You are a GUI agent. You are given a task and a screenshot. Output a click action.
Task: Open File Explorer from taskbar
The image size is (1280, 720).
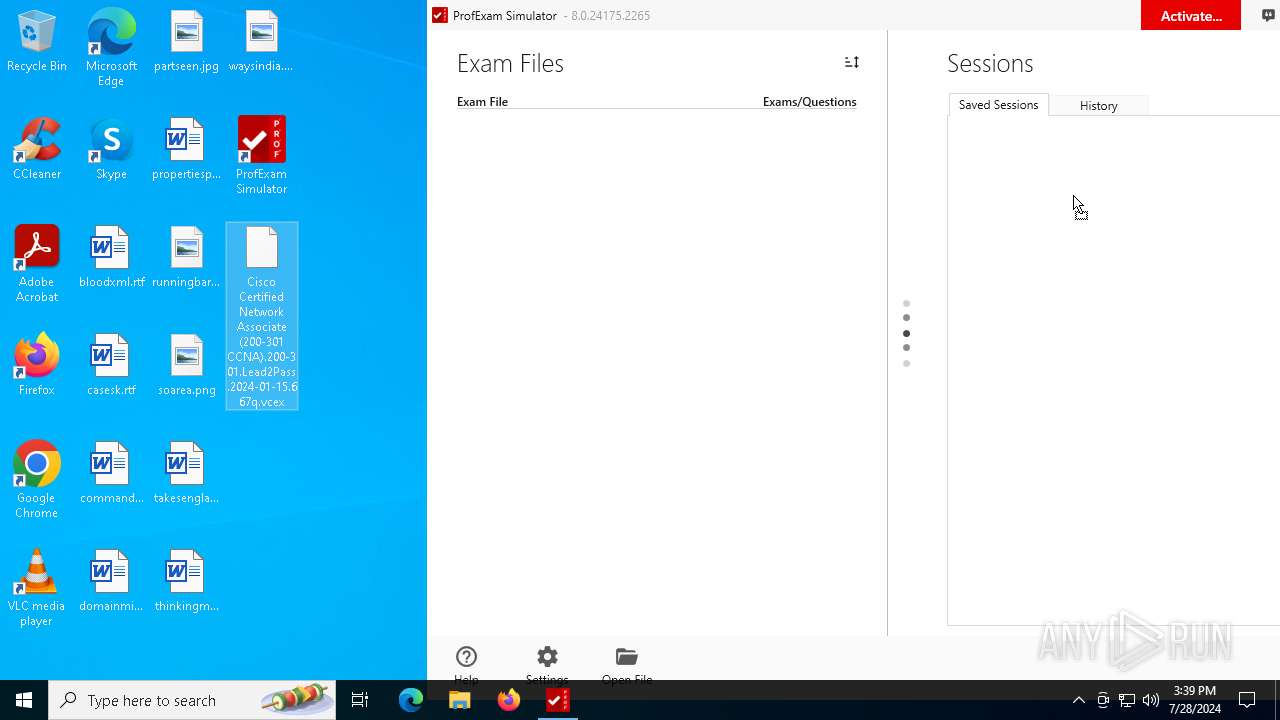click(x=460, y=700)
